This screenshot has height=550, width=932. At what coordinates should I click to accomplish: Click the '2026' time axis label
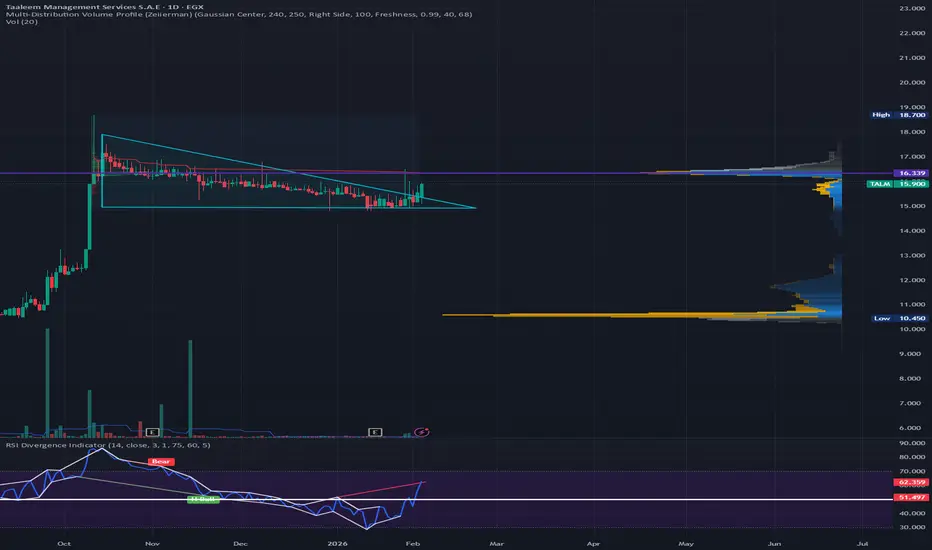pos(338,543)
